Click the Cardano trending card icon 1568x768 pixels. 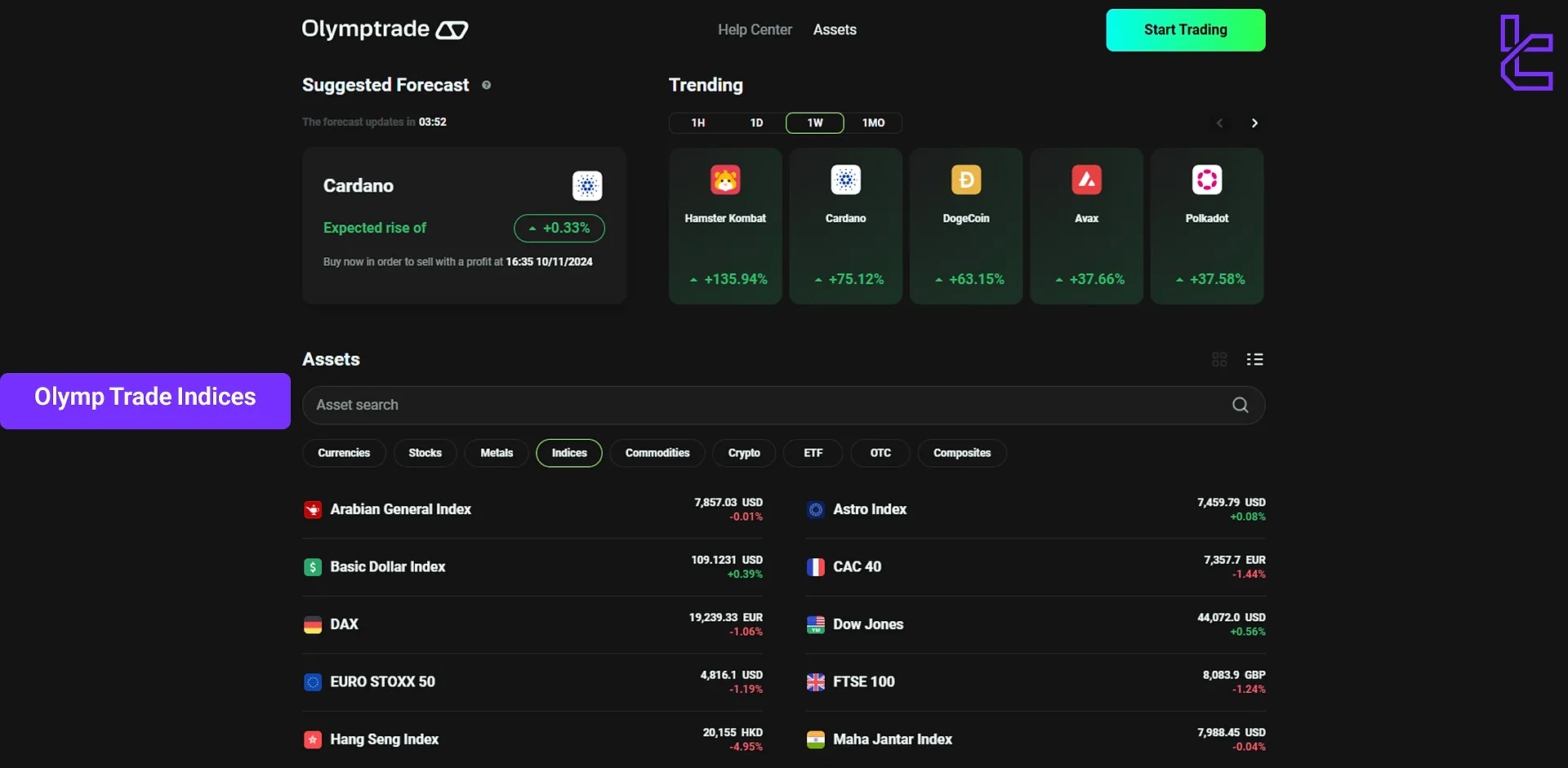coord(846,180)
